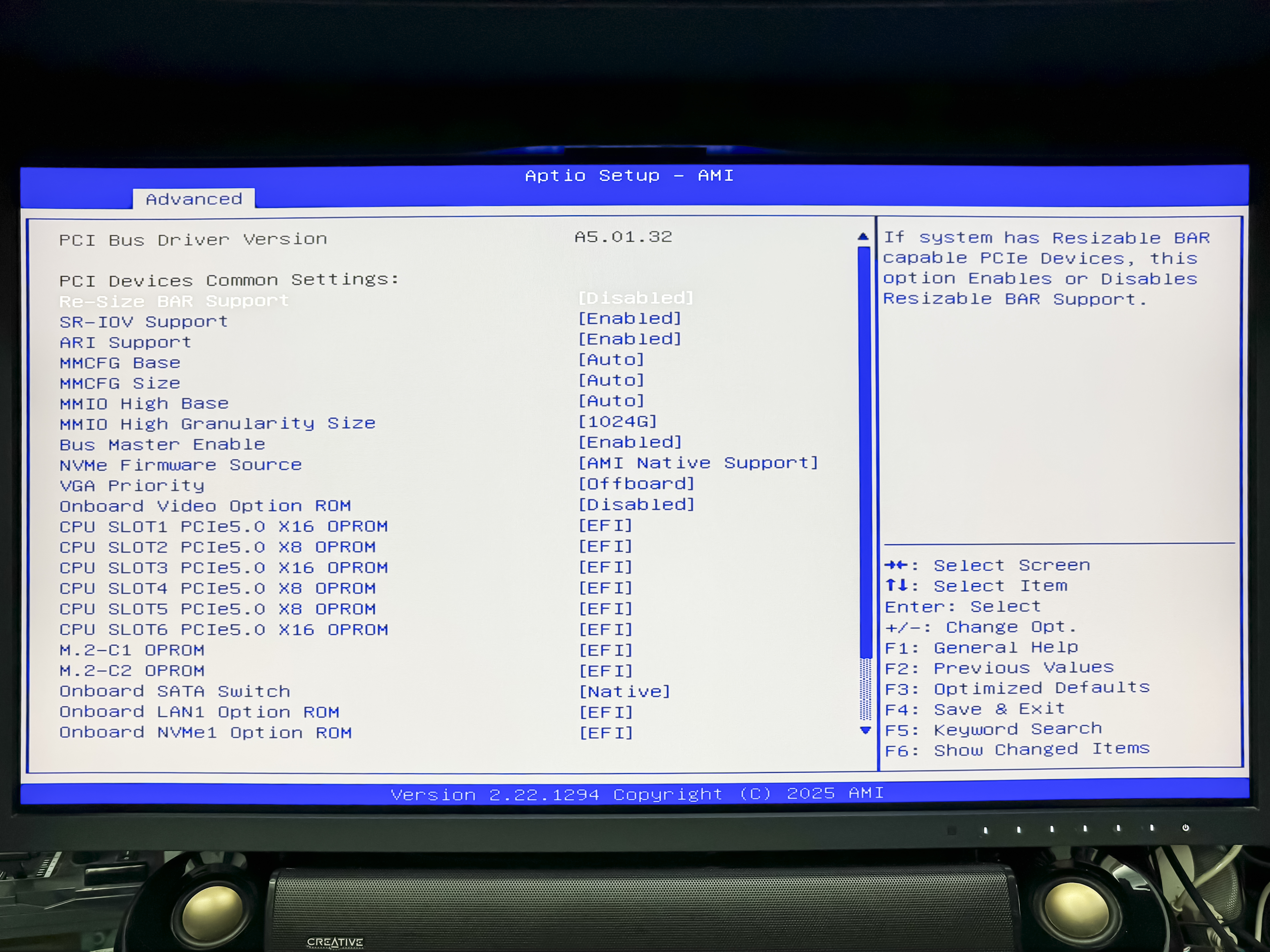Viewport: 1270px width, 952px height.
Task: Select CPU SLOT6 PCIe5.0 X16 OPROM
Action: pyautogui.click(x=224, y=630)
